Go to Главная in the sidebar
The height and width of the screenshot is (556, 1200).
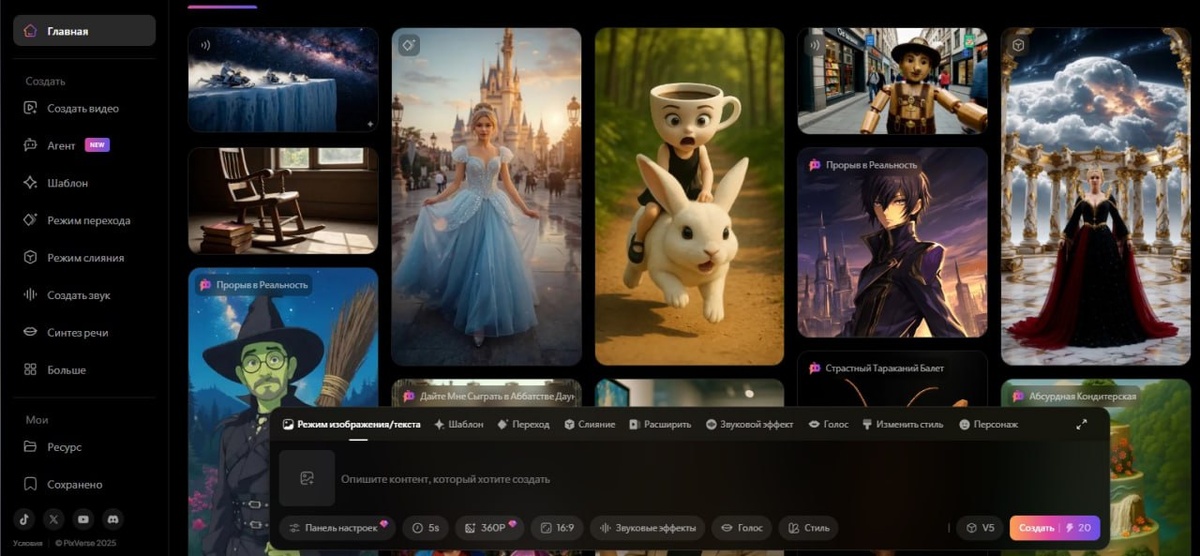click(x=84, y=31)
